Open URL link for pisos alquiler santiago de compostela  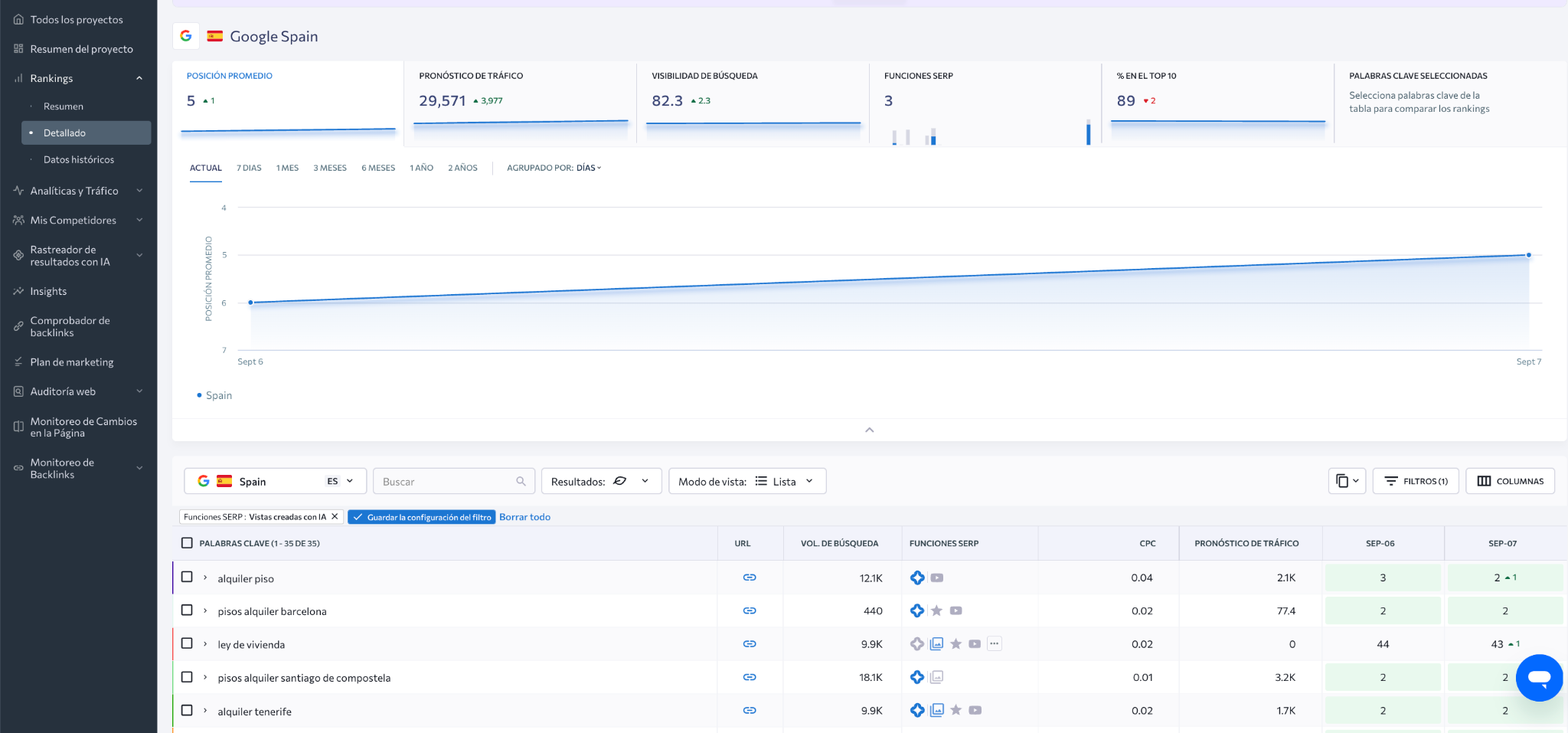750,677
